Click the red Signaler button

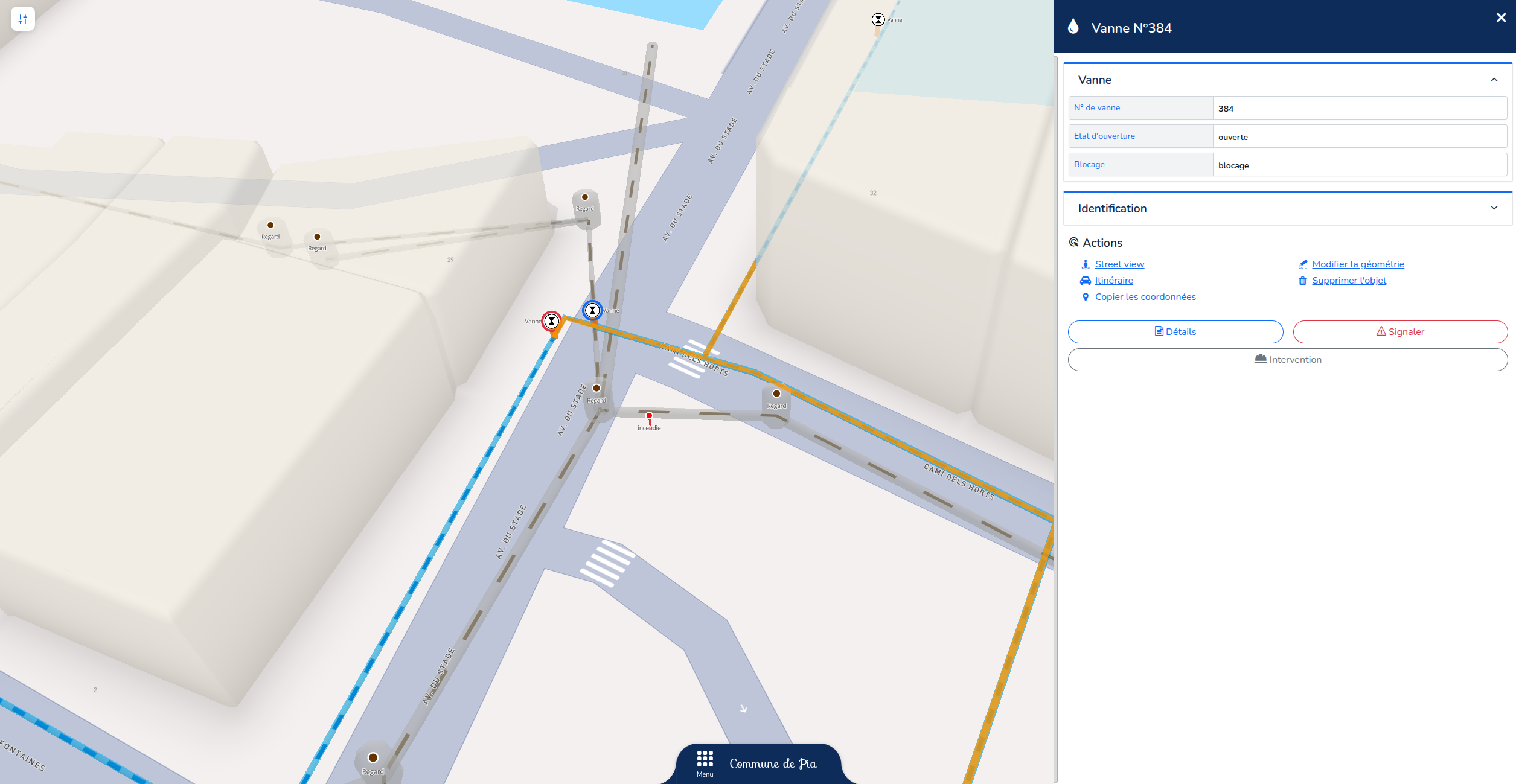tap(1400, 332)
